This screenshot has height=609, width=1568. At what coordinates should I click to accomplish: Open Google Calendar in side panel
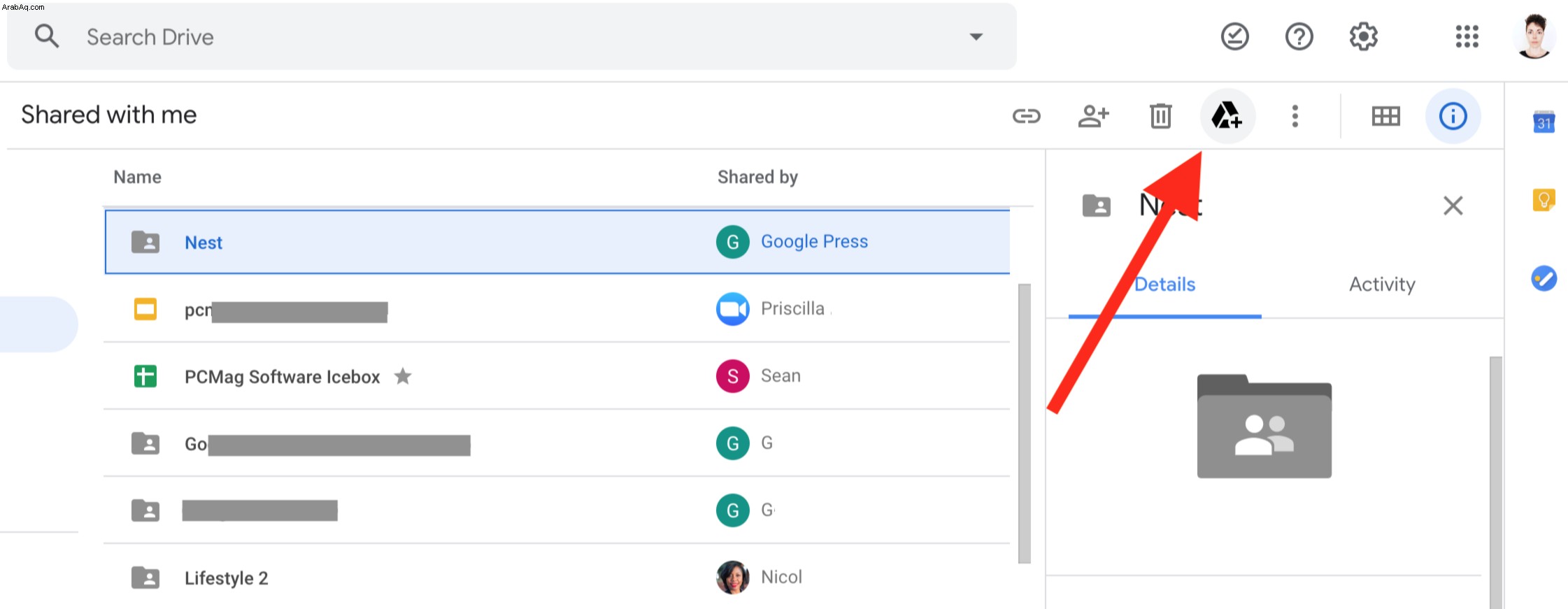(1544, 122)
